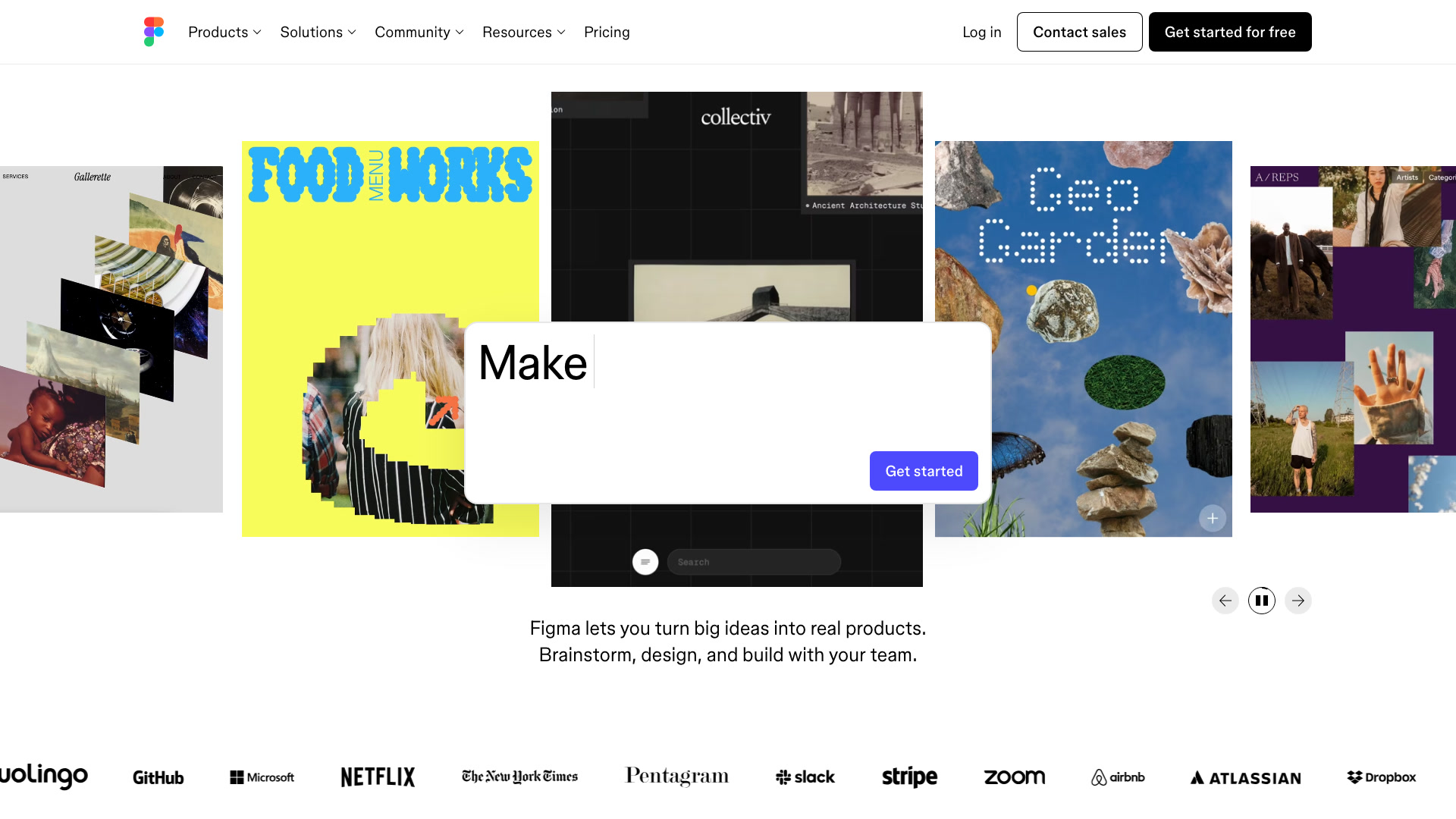Click the Dropbox logo at bottom right
This screenshot has height=819, width=1456.
coord(1381,777)
